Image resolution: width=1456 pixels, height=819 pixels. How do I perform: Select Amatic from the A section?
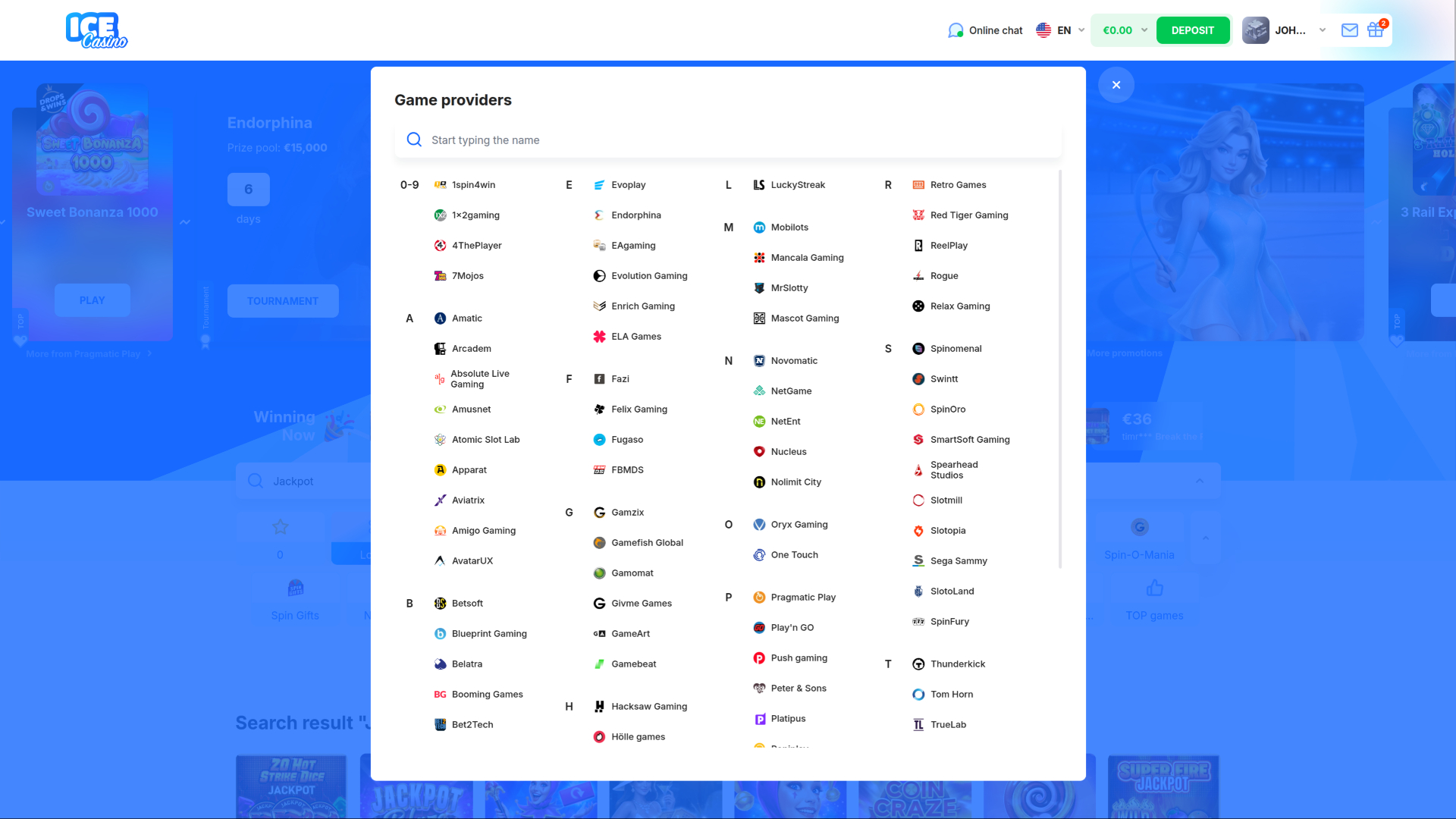[466, 318]
